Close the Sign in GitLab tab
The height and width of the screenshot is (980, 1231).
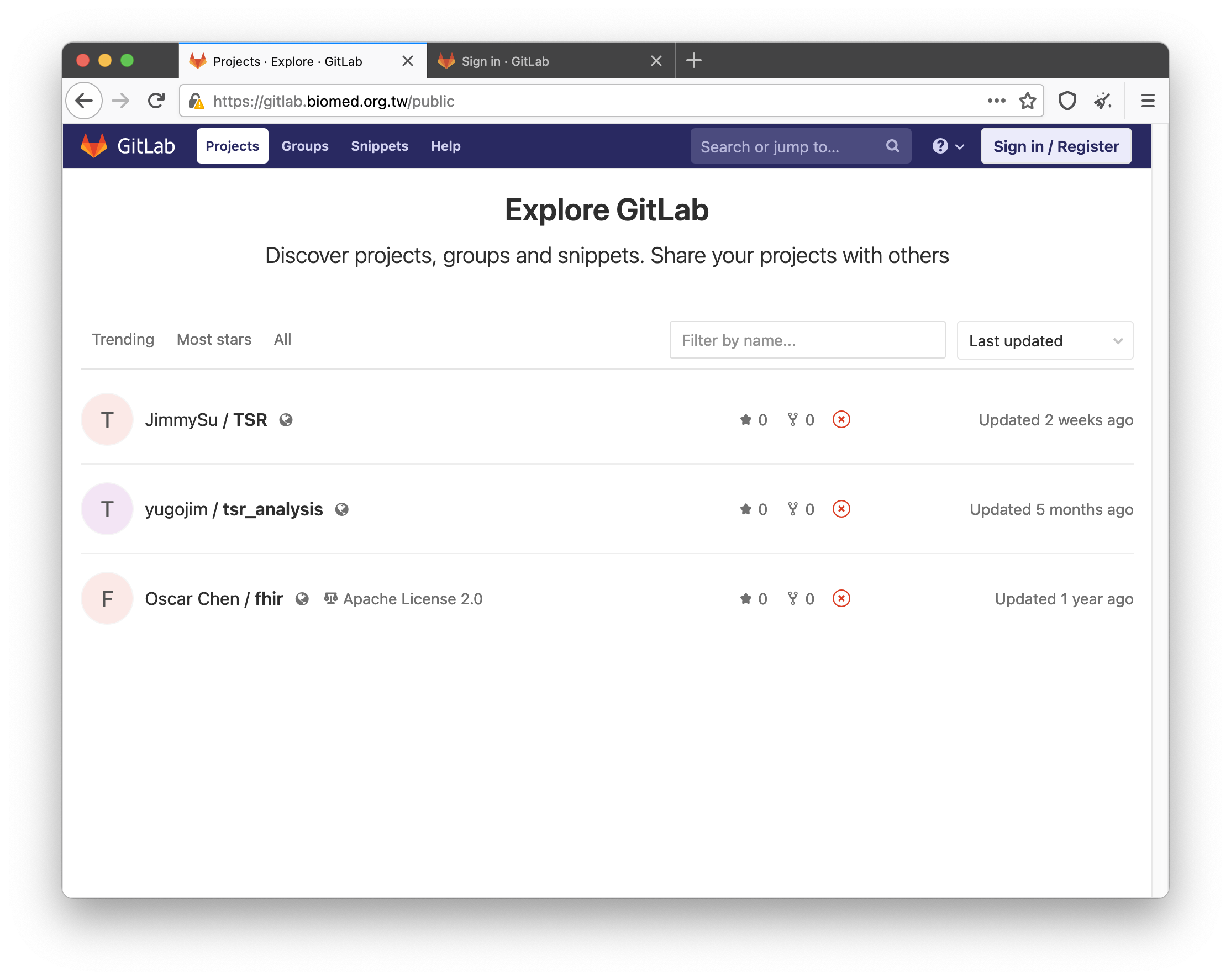[x=656, y=61]
